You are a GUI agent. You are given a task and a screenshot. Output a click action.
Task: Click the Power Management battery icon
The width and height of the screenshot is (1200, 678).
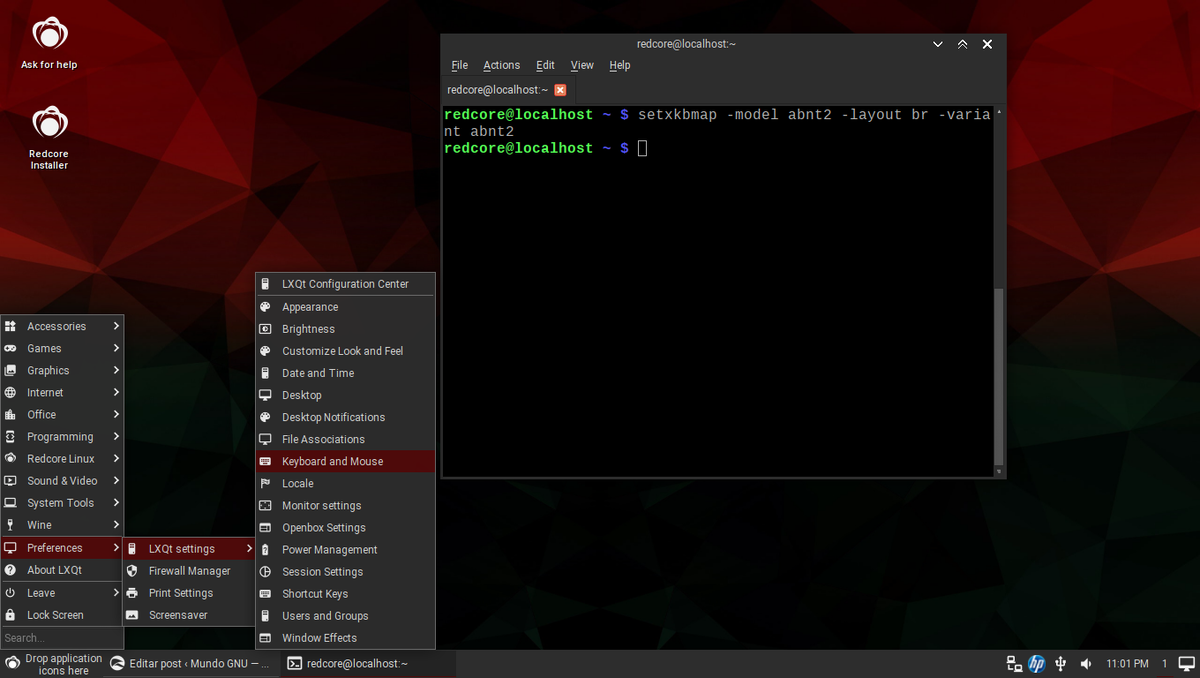point(265,550)
